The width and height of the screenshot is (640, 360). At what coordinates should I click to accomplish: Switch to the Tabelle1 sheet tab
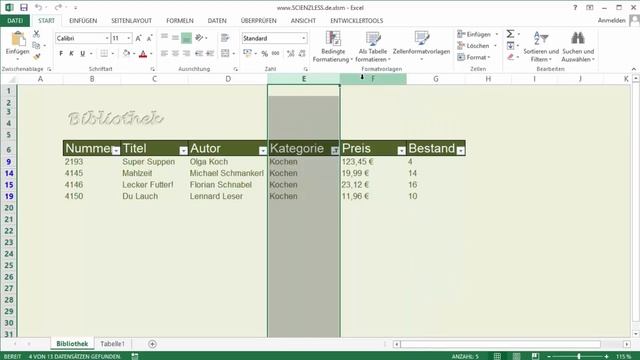click(x=112, y=344)
